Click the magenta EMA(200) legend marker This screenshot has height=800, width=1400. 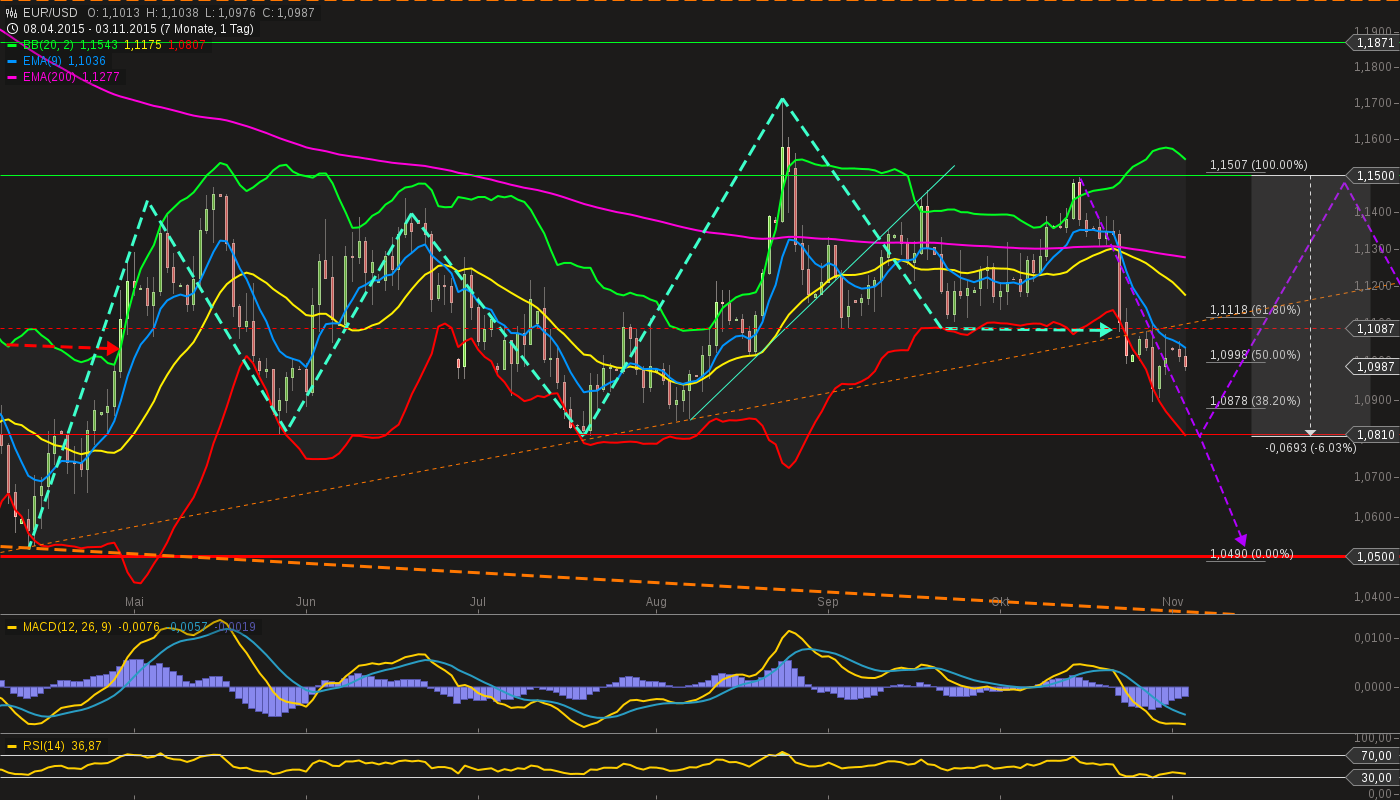point(12,77)
